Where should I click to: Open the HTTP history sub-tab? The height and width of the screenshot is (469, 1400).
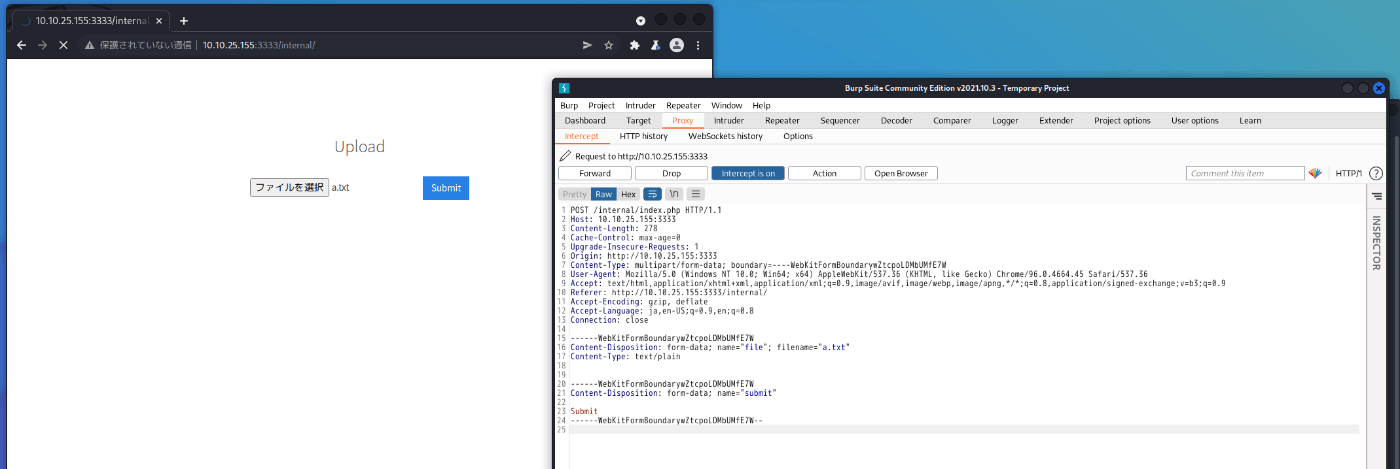(644, 136)
